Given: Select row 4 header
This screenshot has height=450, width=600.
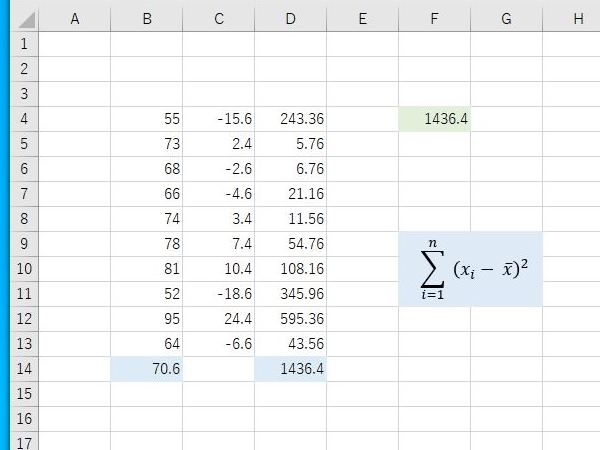Looking at the screenshot, I should tap(24, 119).
